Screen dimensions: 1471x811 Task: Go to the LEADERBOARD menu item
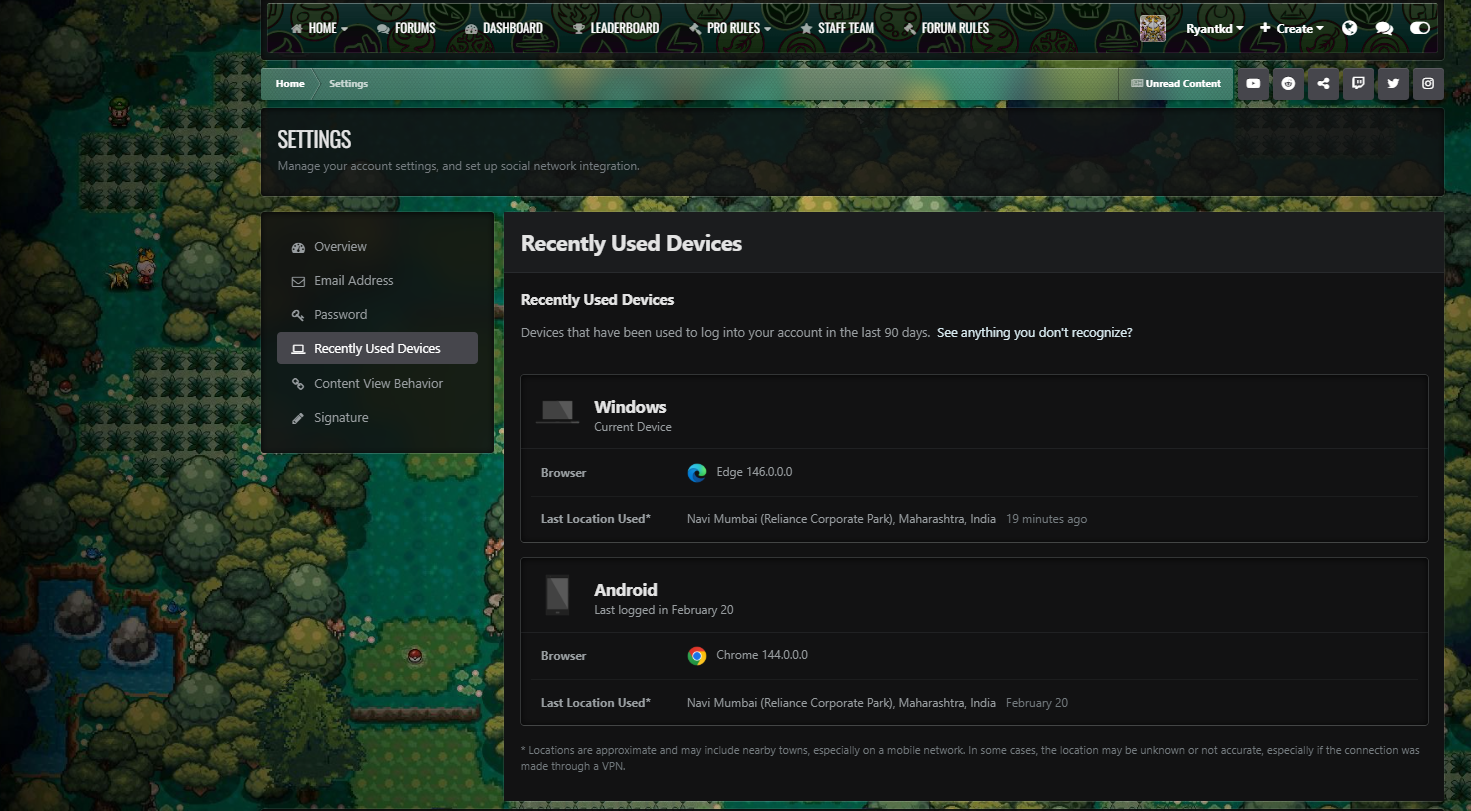pos(616,28)
